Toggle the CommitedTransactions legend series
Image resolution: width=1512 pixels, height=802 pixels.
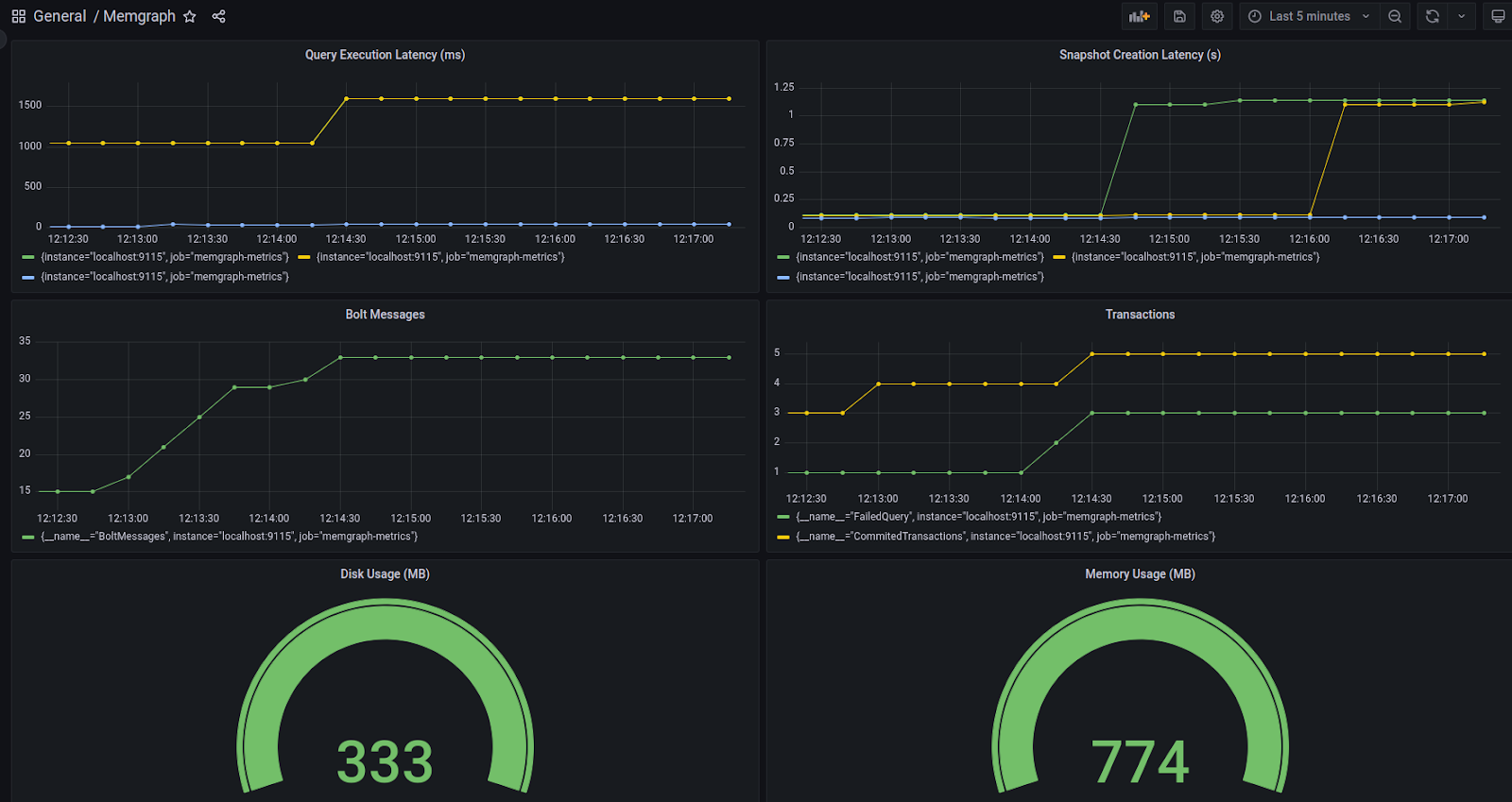pos(1005,537)
